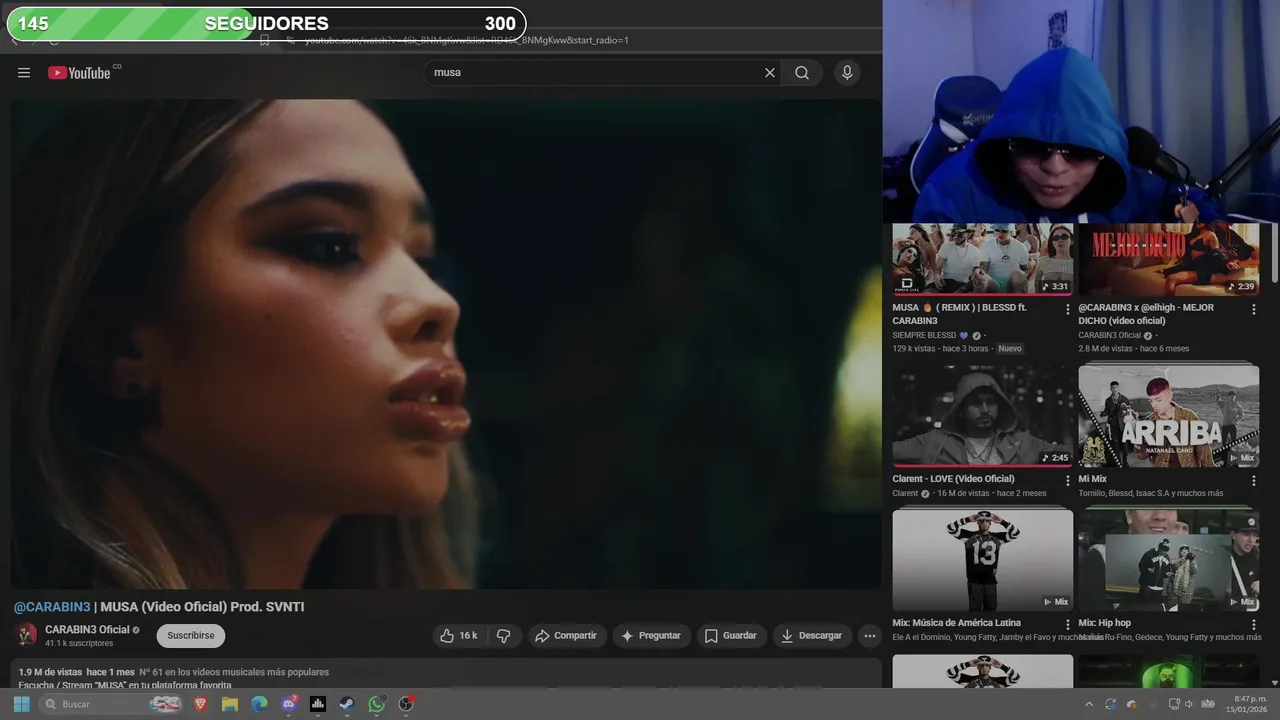Click the main MUSA video player
The image size is (1280, 720).
pyautogui.click(x=446, y=344)
